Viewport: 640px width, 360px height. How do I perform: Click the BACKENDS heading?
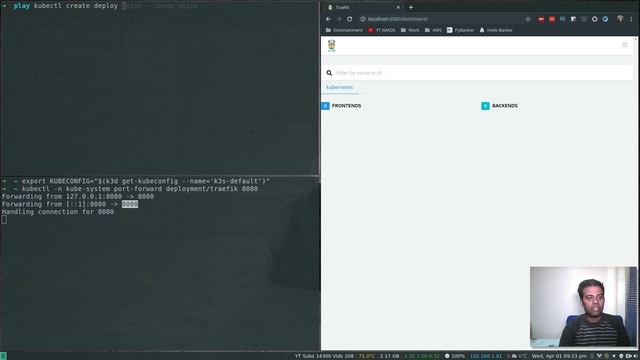click(505, 106)
